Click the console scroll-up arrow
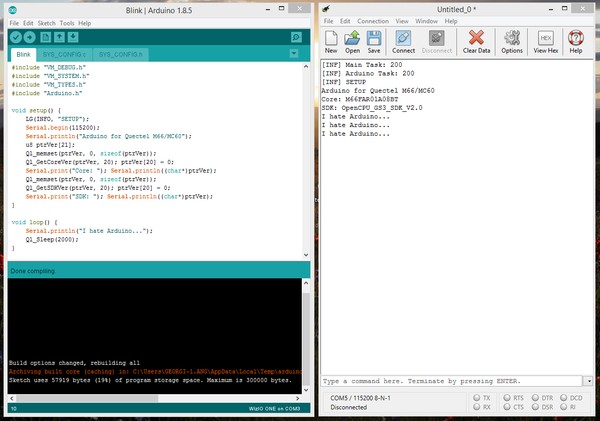The width and height of the screenshot is (600, 421). click(306, 283)
